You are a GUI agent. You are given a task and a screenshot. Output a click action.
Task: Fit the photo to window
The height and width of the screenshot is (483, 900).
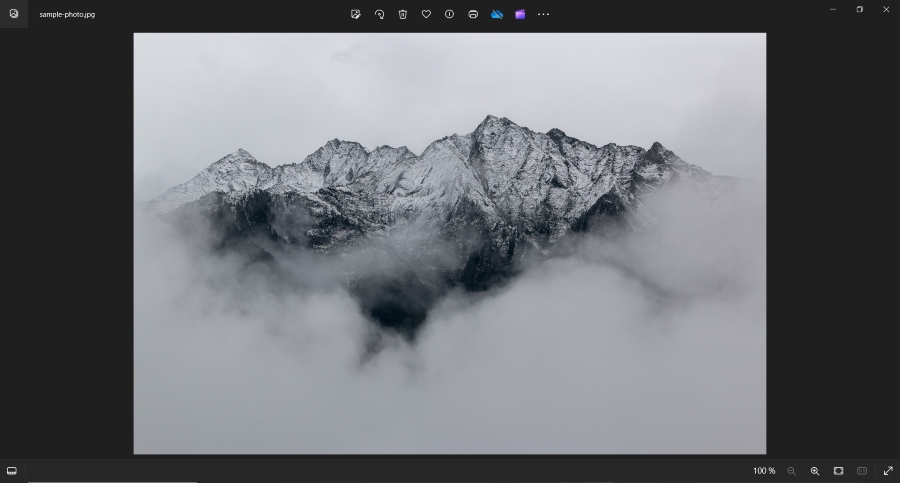pyautogui.click(x=839, y=471)
